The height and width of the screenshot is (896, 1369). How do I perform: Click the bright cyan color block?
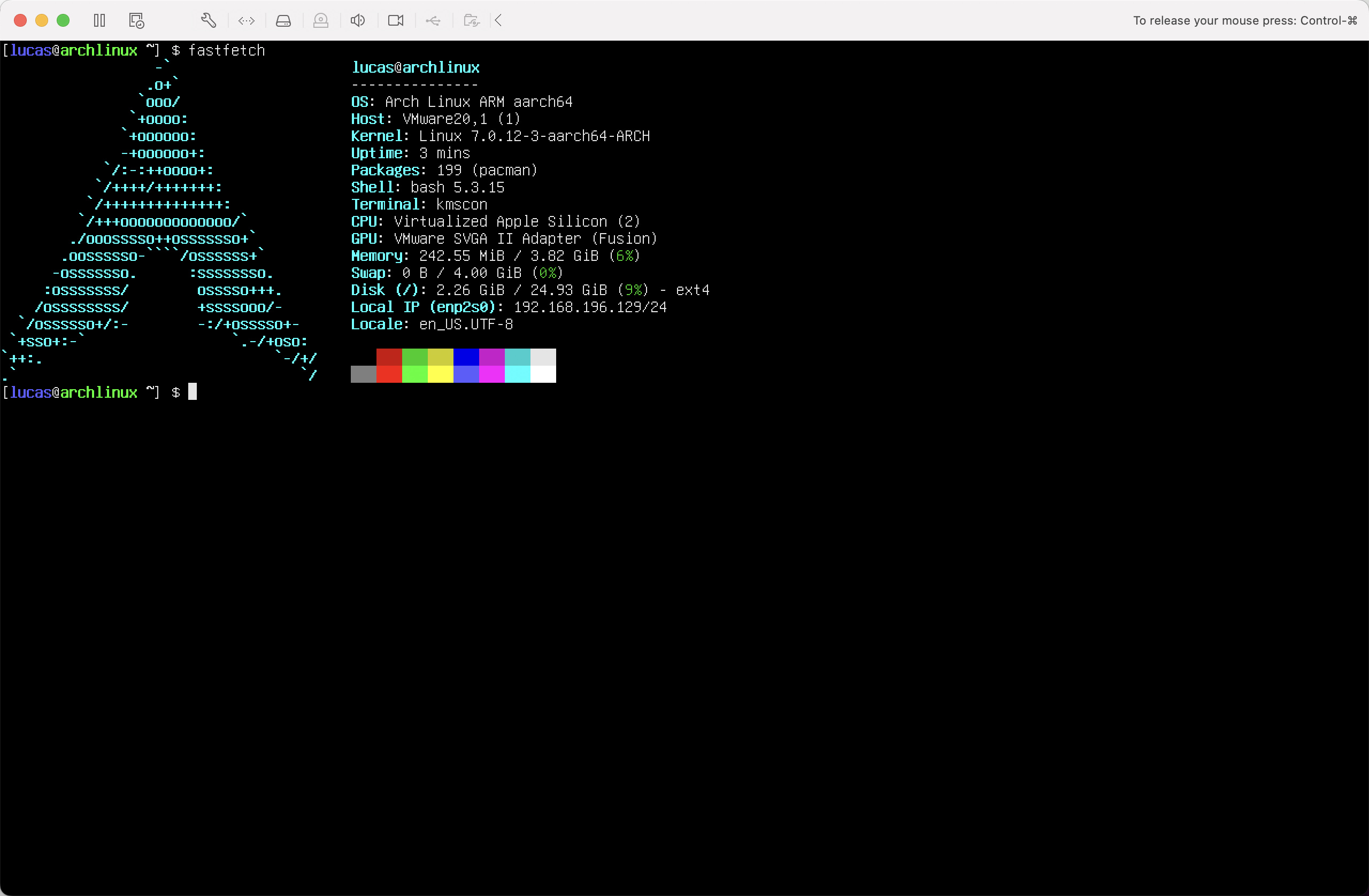(x=518, y=374)
